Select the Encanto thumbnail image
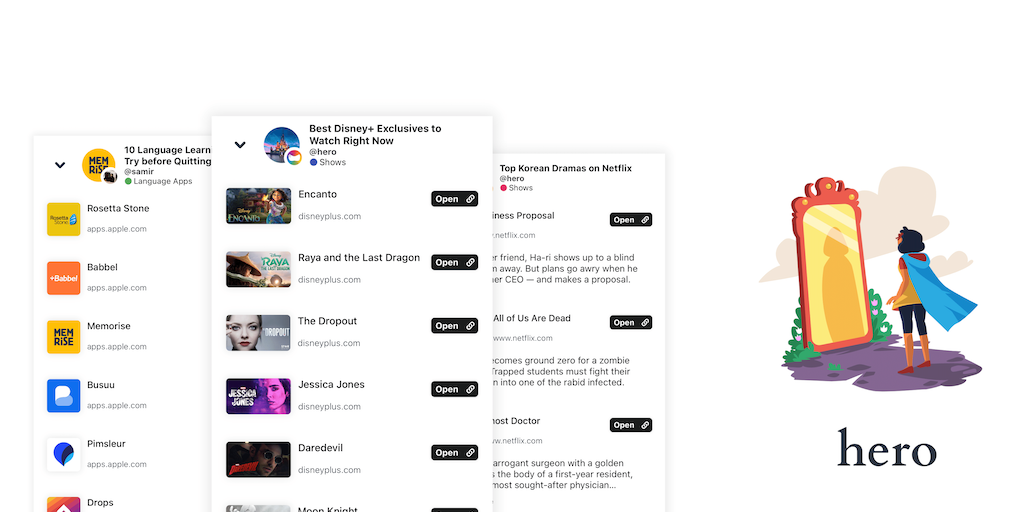This screenshot has width=1024, height=512. (x=259, y=206)
